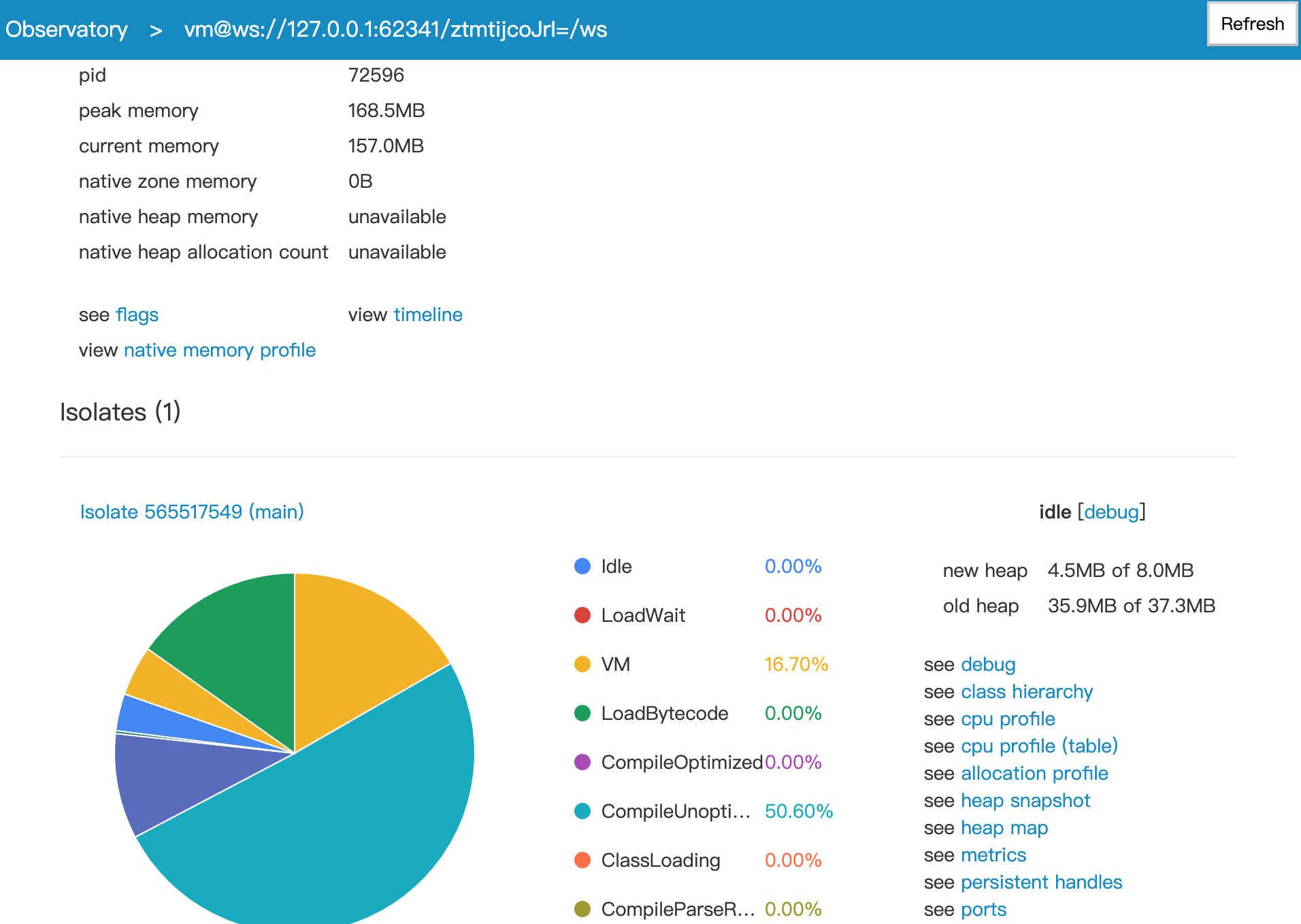The width and height of the screenshot is (1301, 924).
Task: Click the native heap memory unavailable value
Action: (x=397, y=216)
